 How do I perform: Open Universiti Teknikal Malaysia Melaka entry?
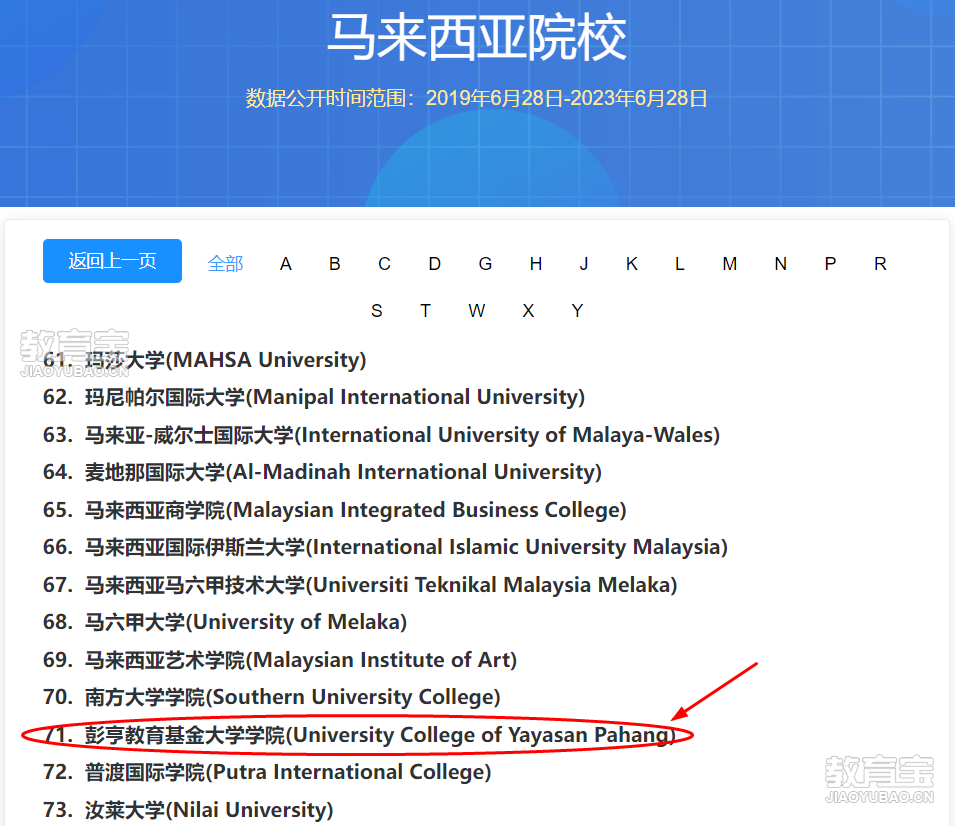click(360, 585)
